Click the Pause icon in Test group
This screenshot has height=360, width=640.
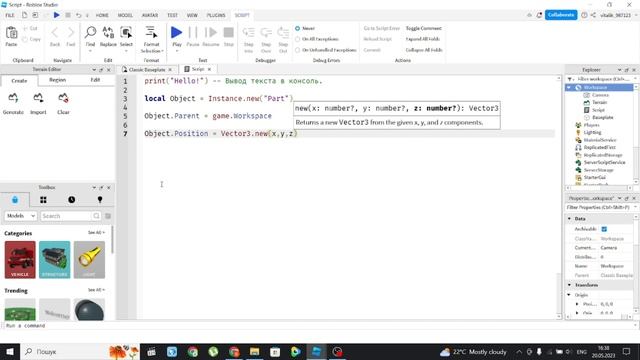[193, 32]
